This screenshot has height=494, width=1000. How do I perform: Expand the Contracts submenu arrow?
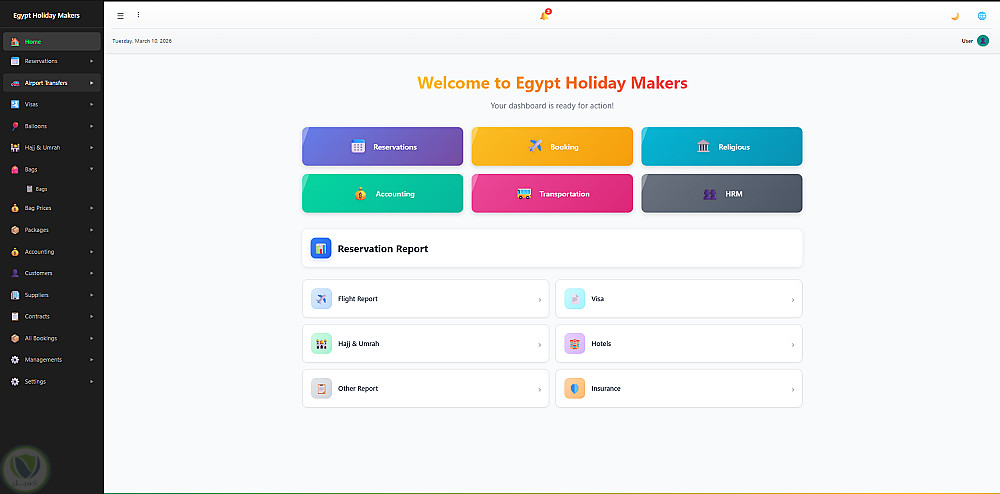point(92,316)
